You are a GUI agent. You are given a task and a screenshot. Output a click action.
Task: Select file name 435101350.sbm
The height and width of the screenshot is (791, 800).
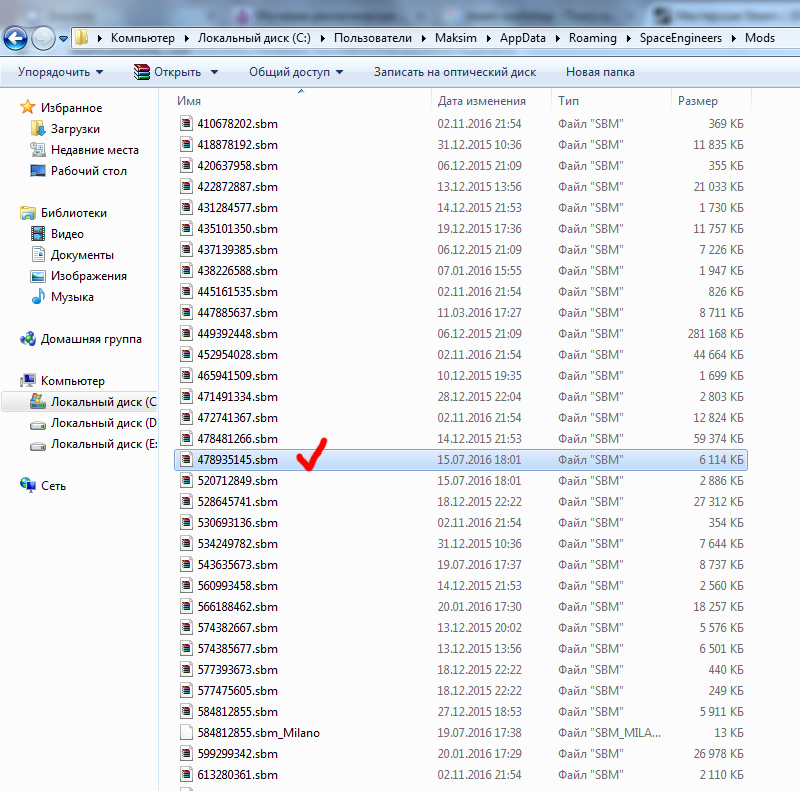(238, 229)
